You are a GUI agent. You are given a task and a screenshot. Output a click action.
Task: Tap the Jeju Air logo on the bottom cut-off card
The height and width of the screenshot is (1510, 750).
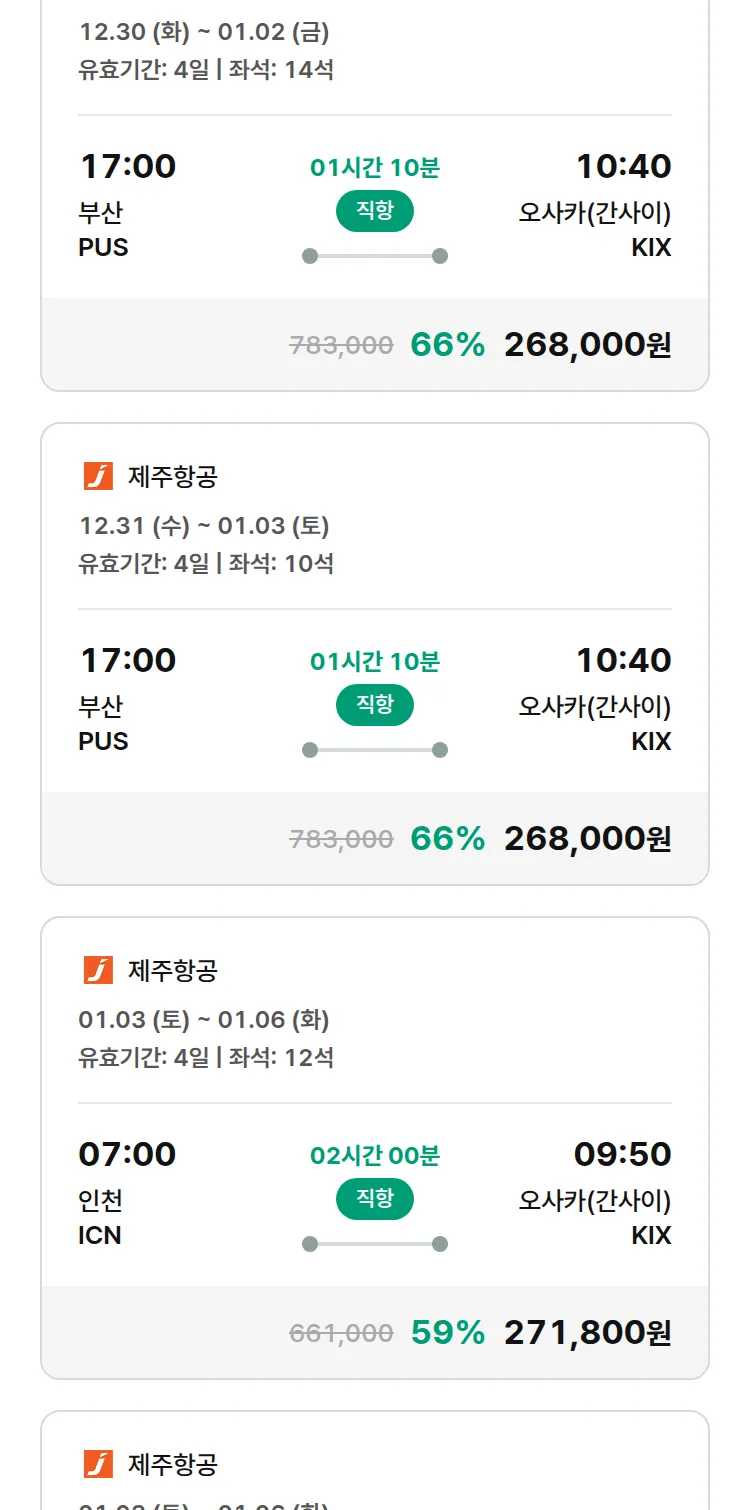(98, 1464)
